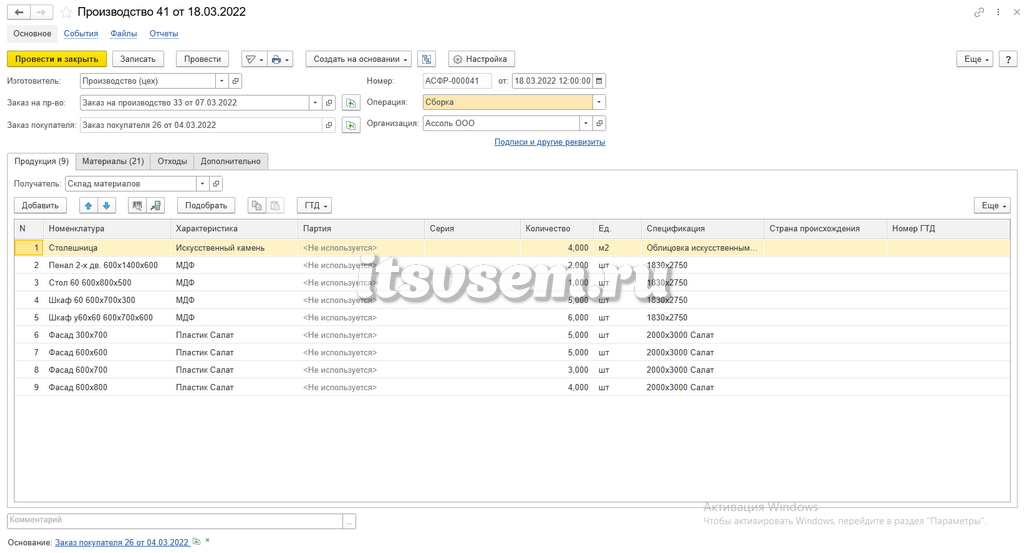Switch to the Основное section
The width and height of the screenshot is (1024, 553).
(x=32, y=33)
